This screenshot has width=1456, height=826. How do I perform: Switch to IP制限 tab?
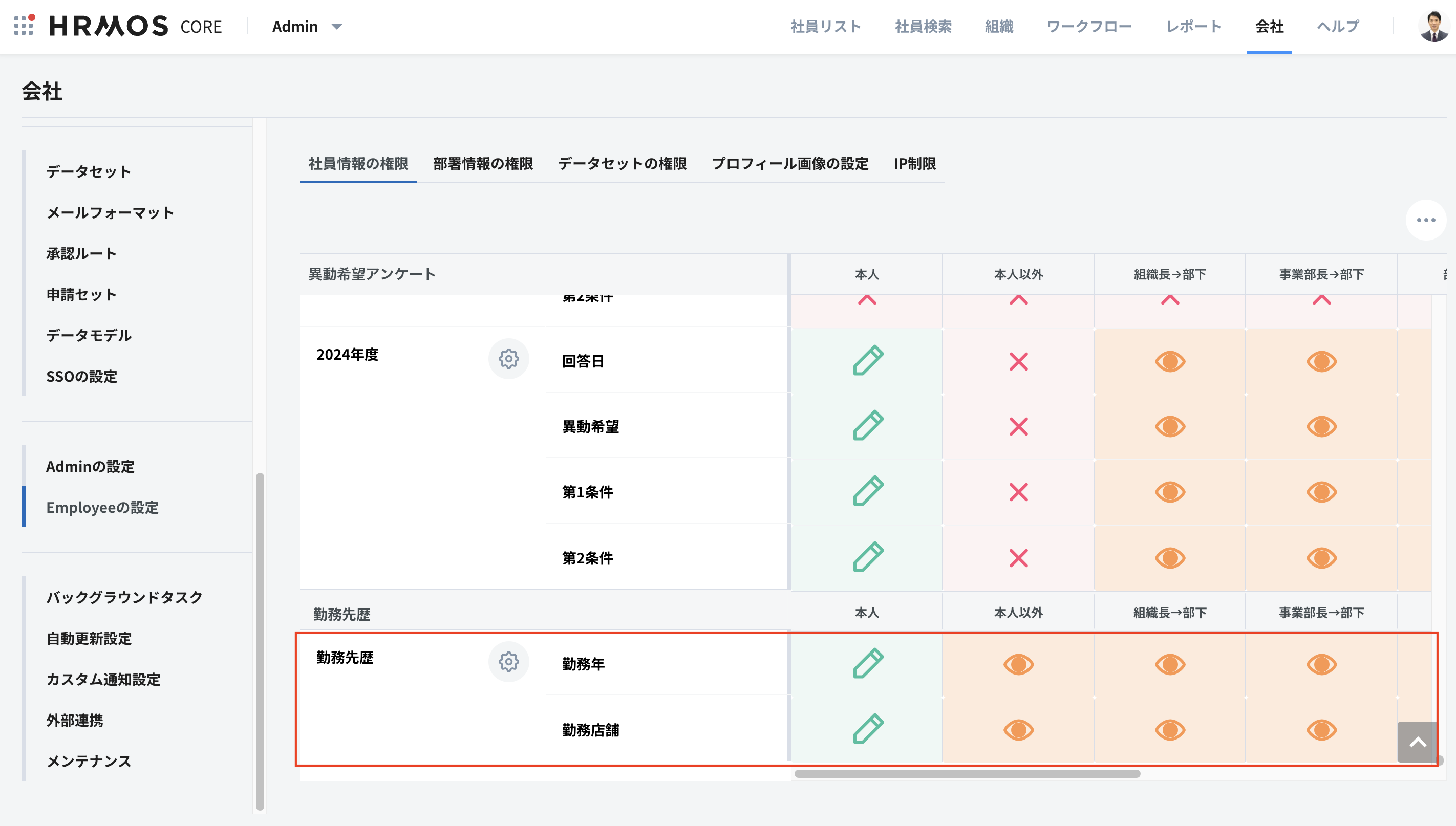(915, 164)
